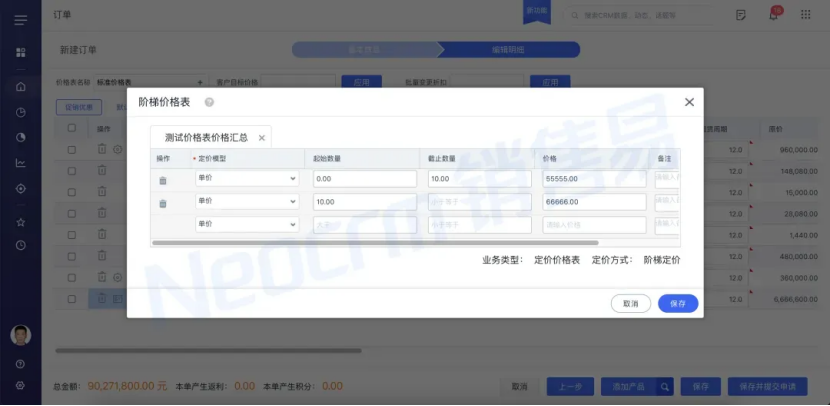830x406 pixels.
Task: Open the apps grid menu at top right
Action: 808,15
